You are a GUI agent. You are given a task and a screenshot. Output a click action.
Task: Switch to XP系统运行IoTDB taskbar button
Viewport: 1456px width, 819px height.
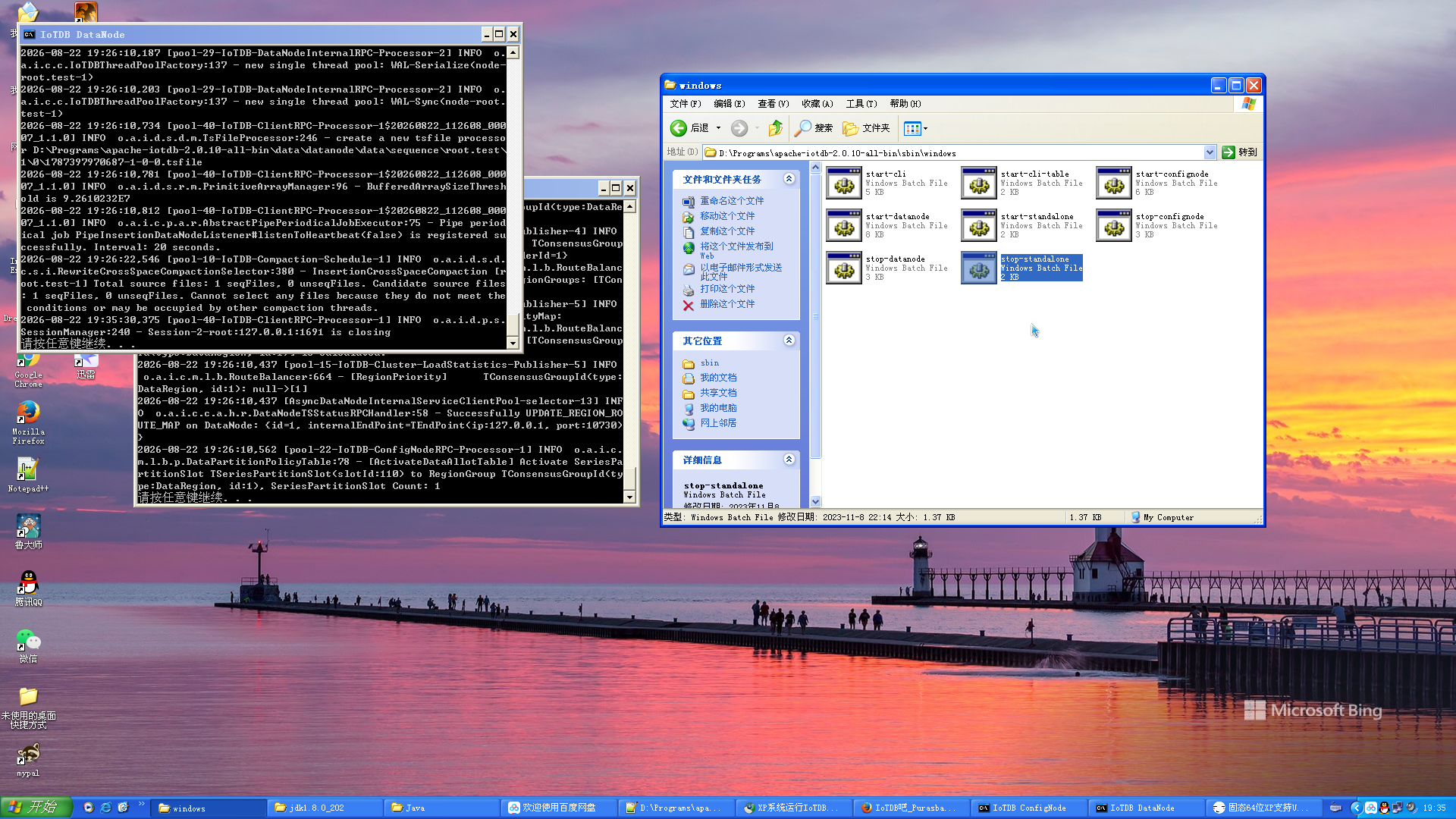(x=794, y=808)
